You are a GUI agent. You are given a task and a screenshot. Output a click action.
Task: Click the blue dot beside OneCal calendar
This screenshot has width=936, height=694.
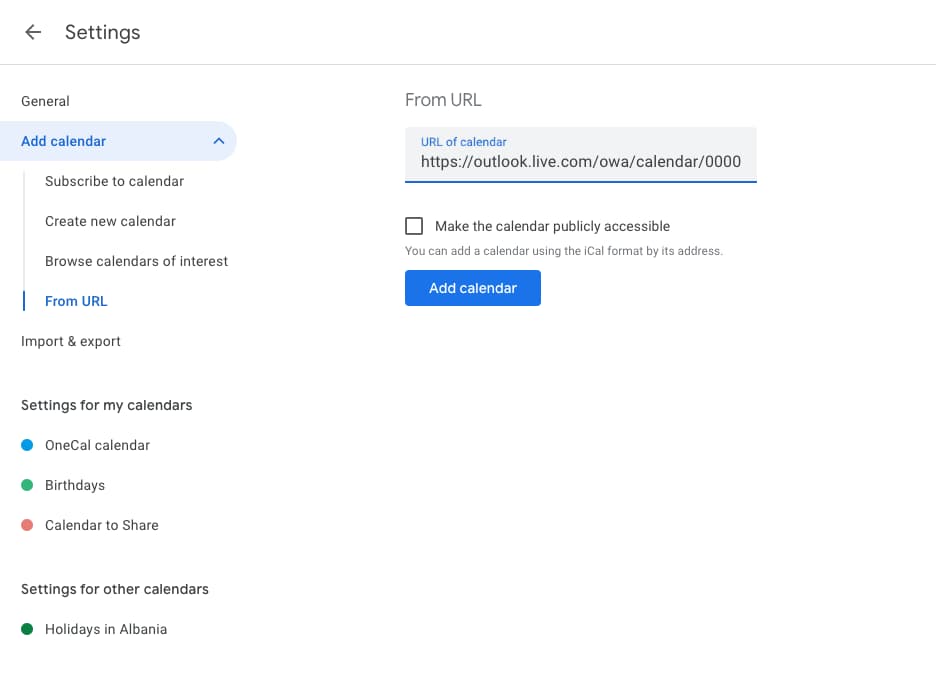[26, 445]
